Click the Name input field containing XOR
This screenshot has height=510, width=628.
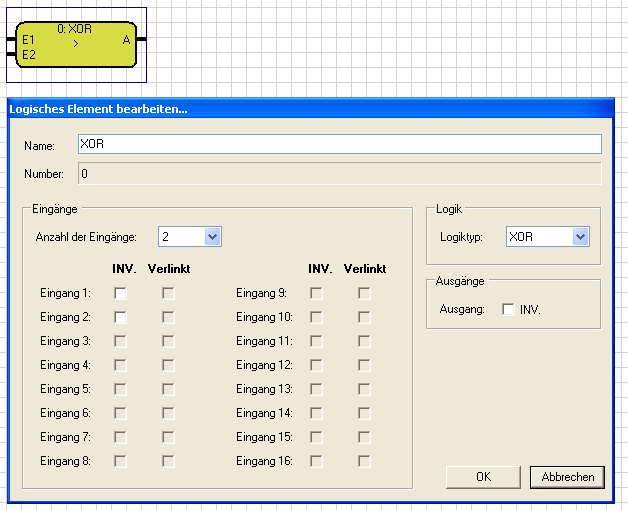(x=340, y=144)
